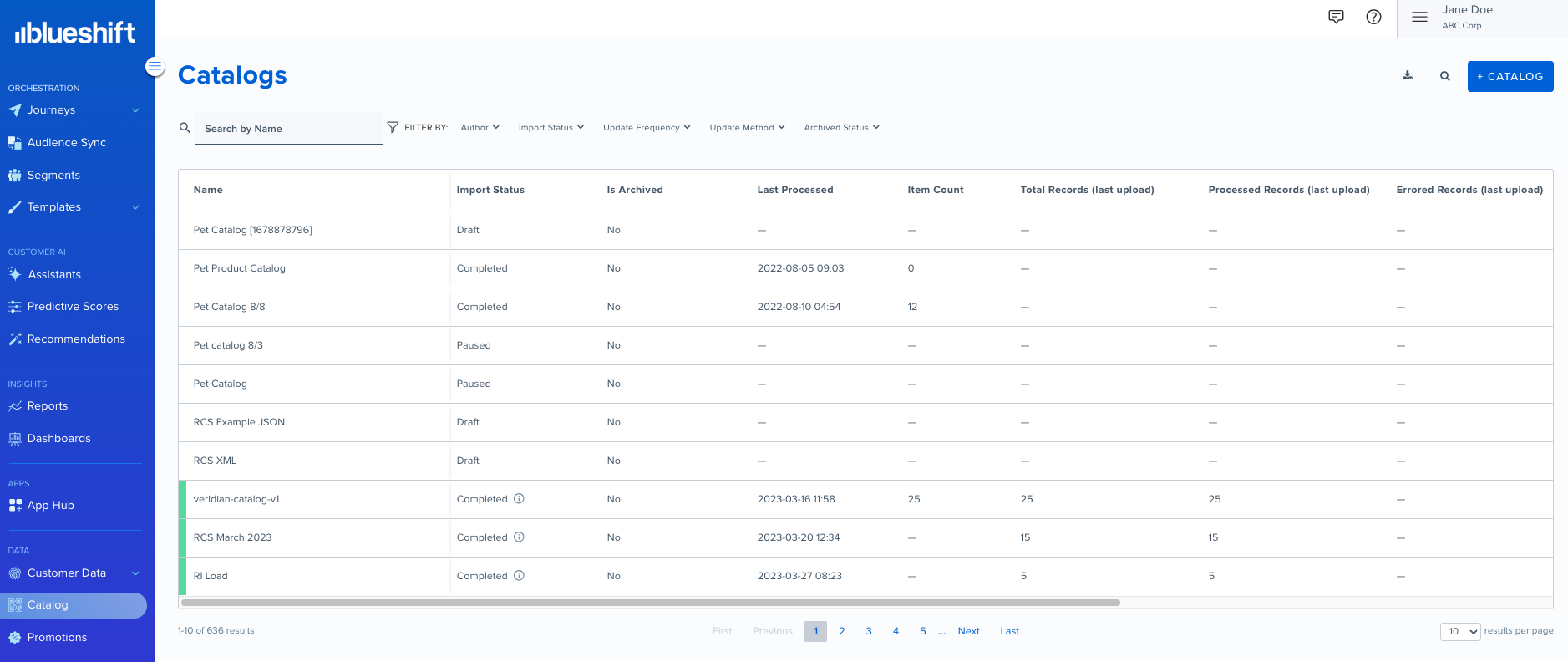Click the + CATALOG button
Viewport: 1568px width, 662px height.
pos(1510,76)
